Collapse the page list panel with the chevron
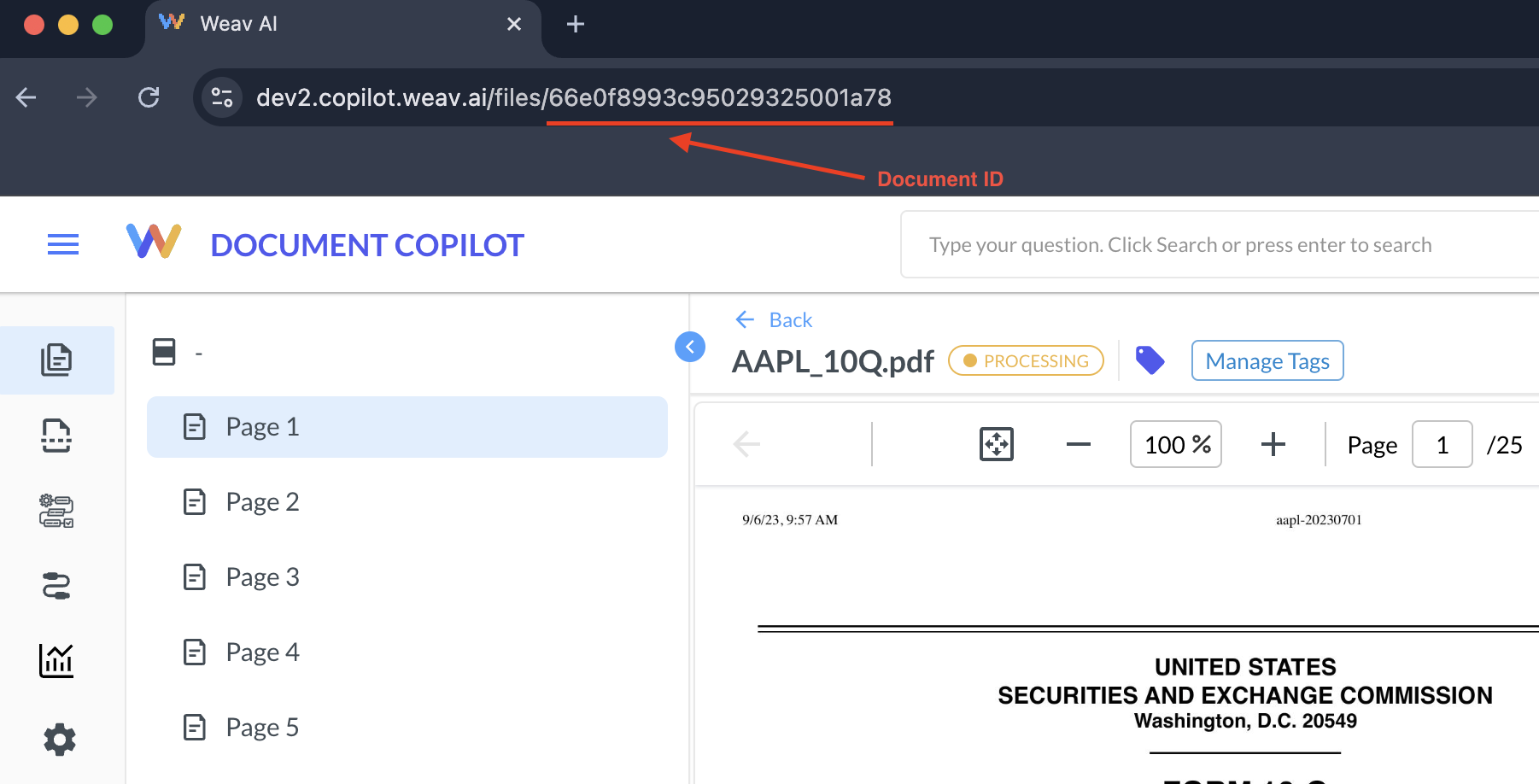This screenshot has height=784, width=1539. click(690, 347)
